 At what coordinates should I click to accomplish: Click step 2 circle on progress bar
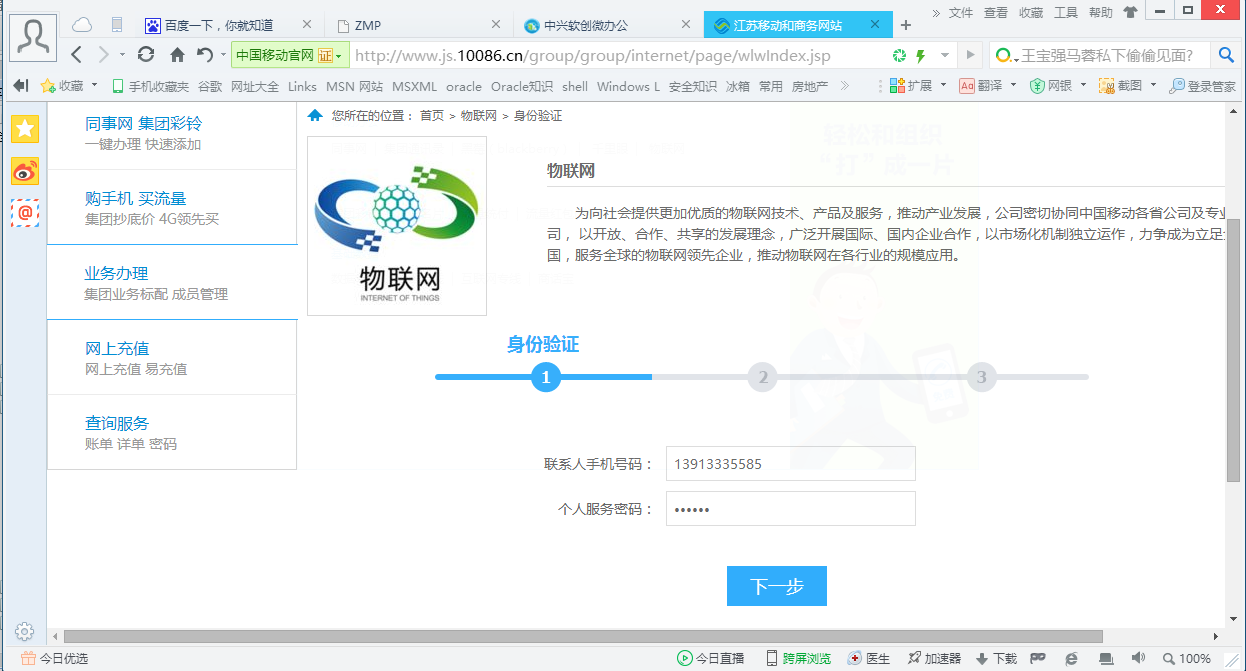pyautogui.click(x=763, y=377)
